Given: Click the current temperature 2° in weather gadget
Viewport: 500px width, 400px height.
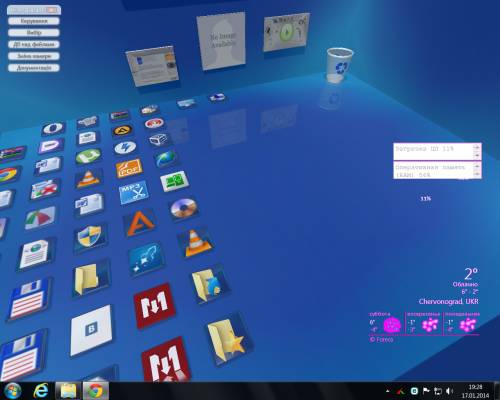Looking at the screenshot, I should click(471, 273).
